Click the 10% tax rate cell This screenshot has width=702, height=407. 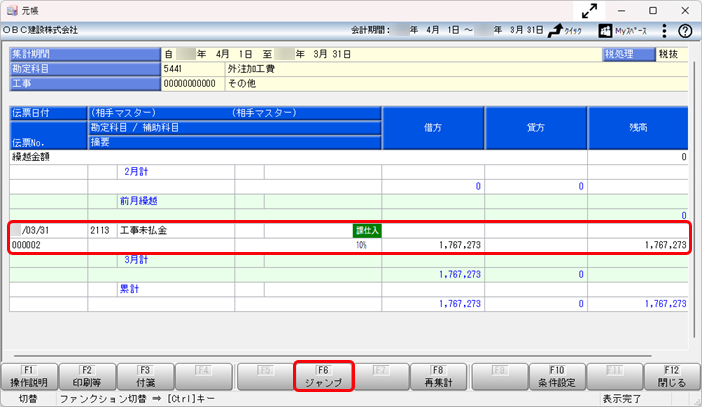pos(361,245)
